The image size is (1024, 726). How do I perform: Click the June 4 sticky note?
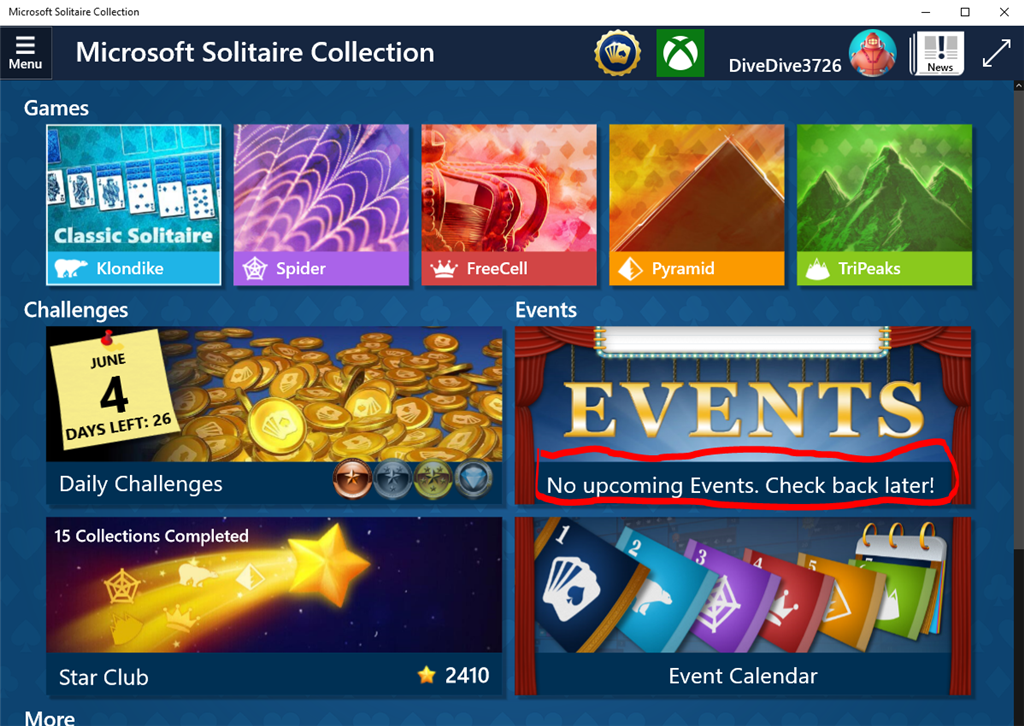[112, 390]
